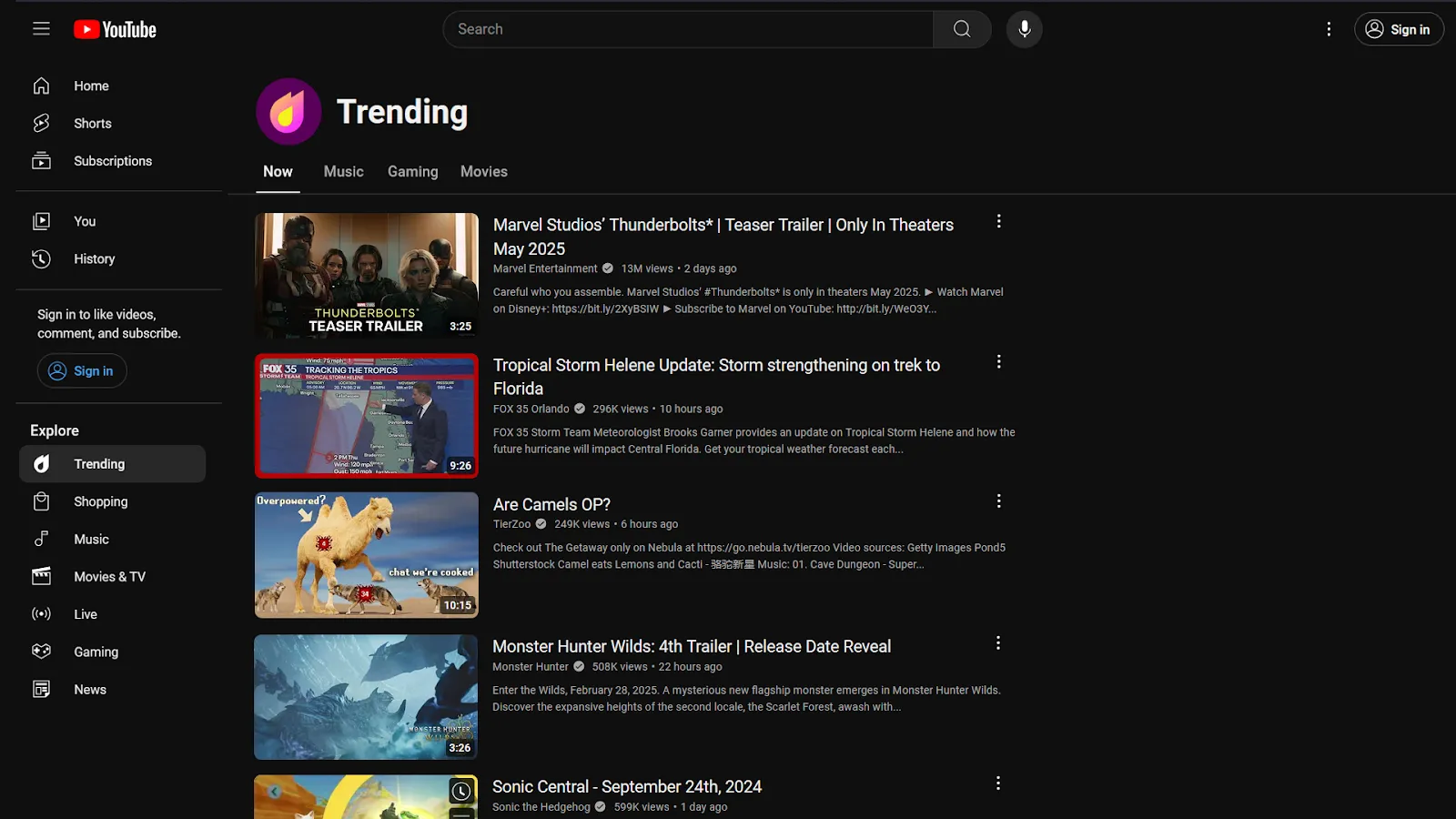This screenshot has height=819, width=1456.
Task: Click the magnifying glass search button
Action: [961, 29]
